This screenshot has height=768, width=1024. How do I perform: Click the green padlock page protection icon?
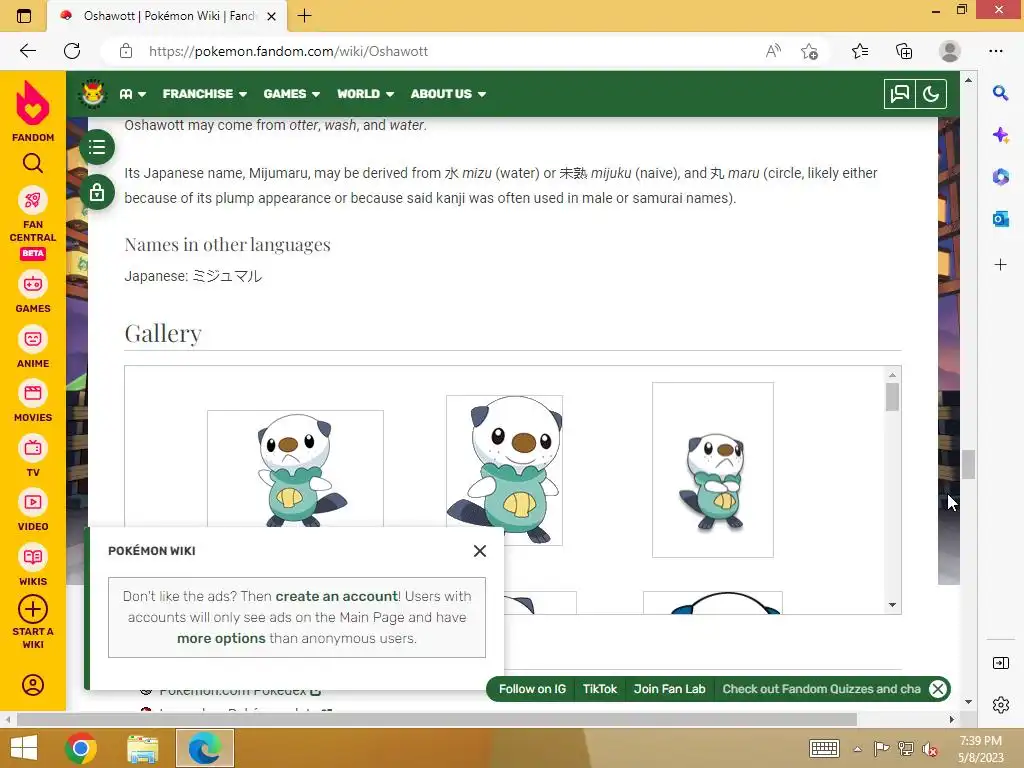[x=97, y=192]
